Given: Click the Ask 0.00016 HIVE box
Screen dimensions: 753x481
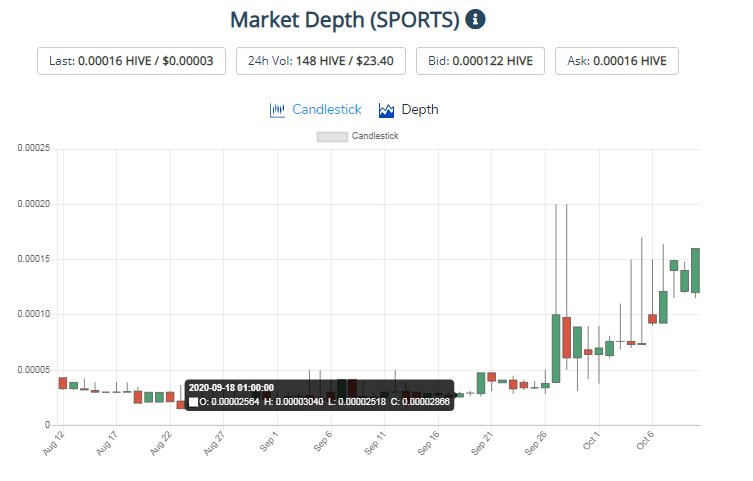Looking at the screenshot, I should tap(617, 61).
